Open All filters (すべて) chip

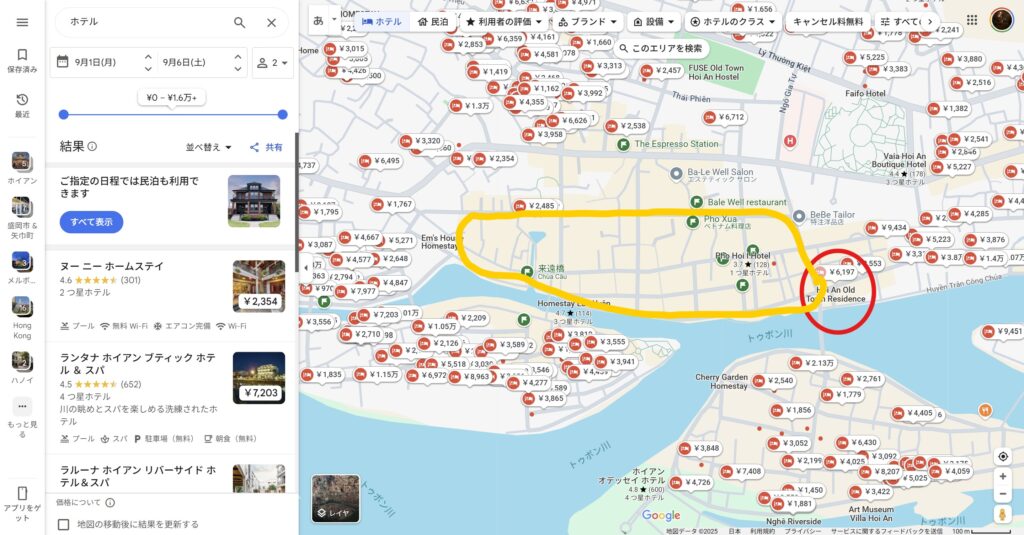click(900, 22)
